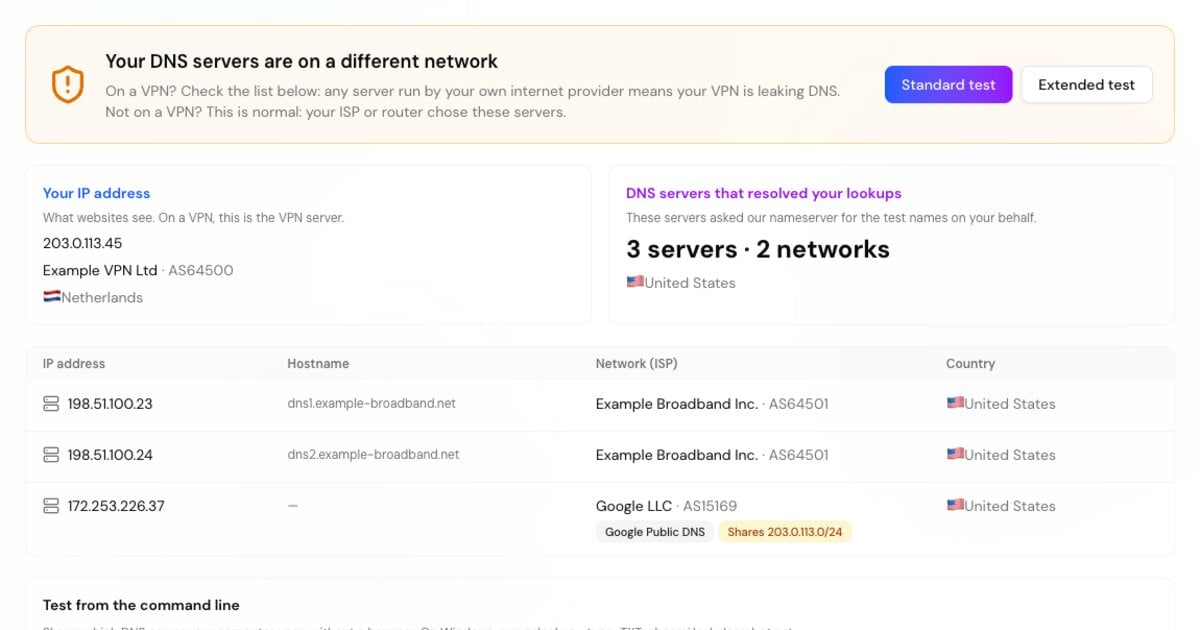Click server icon beside 172.253.226.37
Image resolution: width=1200 pixels, height=630 pixels.
pyautogui.click(x=51, y=506)
